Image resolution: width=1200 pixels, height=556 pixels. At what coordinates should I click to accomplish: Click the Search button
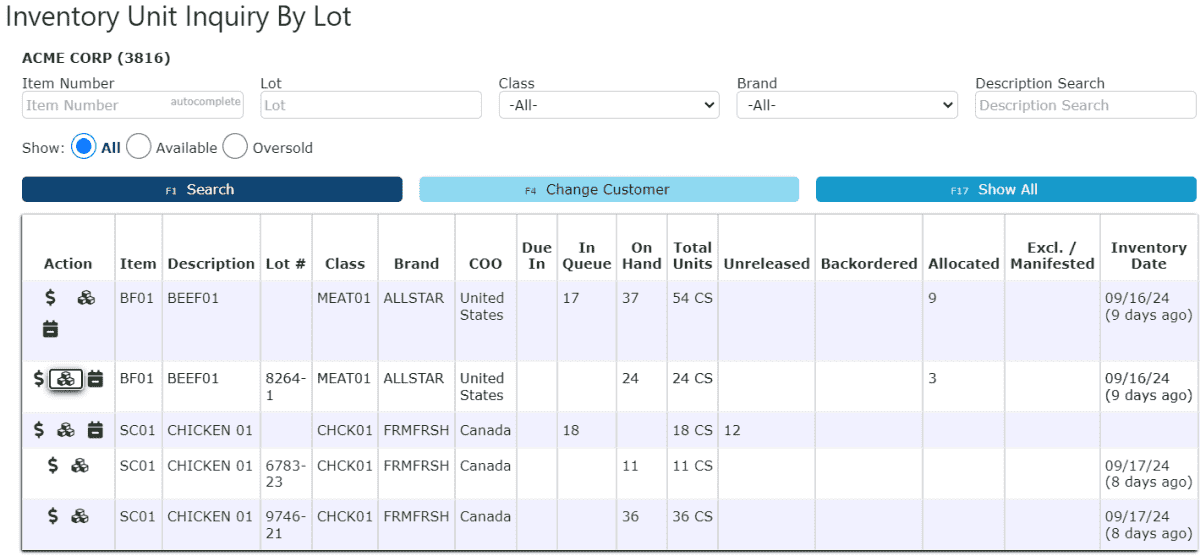tap(212, 190)
